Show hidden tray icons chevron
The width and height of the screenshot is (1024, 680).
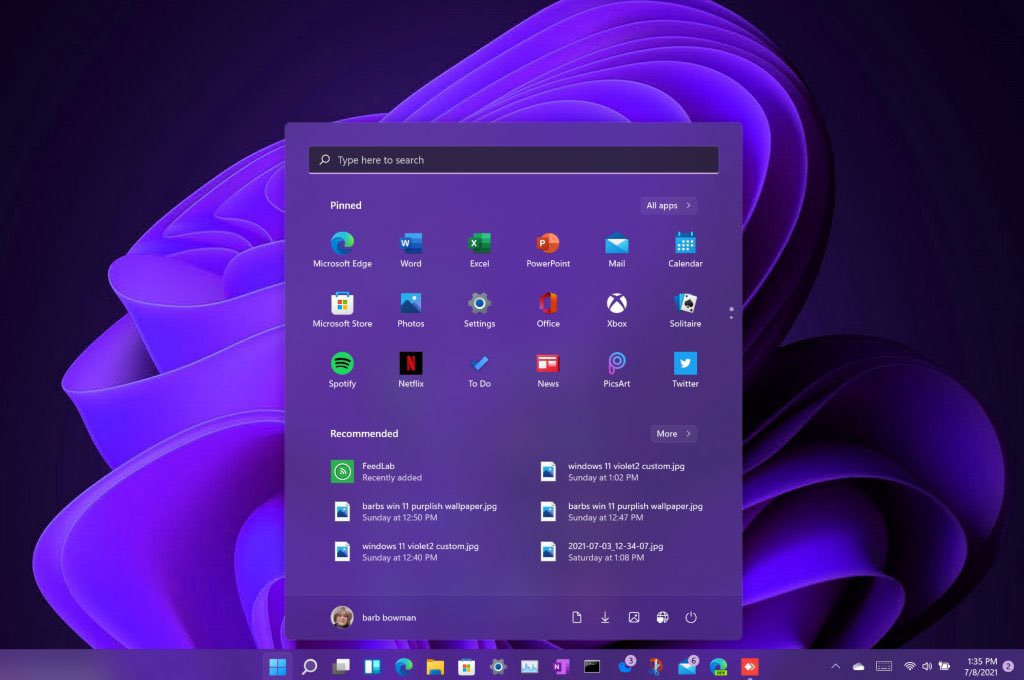[x=835, y=666]
